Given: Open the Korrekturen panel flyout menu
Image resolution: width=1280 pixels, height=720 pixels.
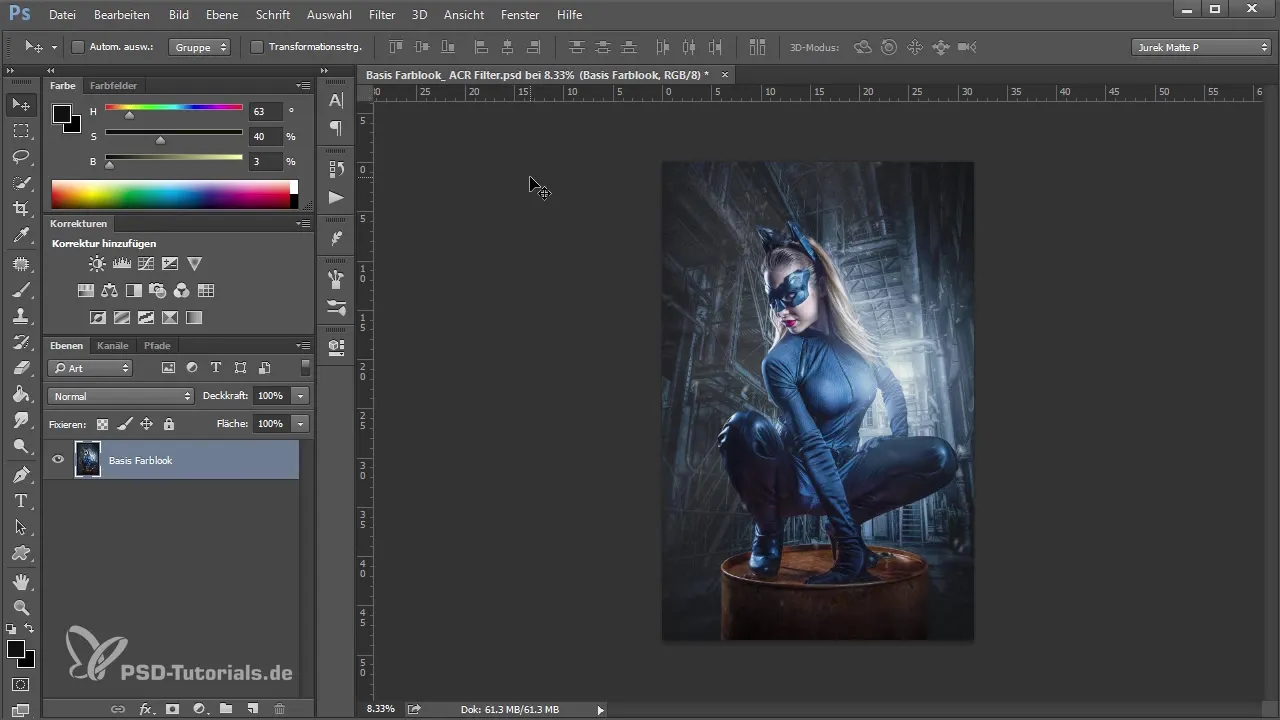Looking at the screenshot, I should (x=303, y=224).
